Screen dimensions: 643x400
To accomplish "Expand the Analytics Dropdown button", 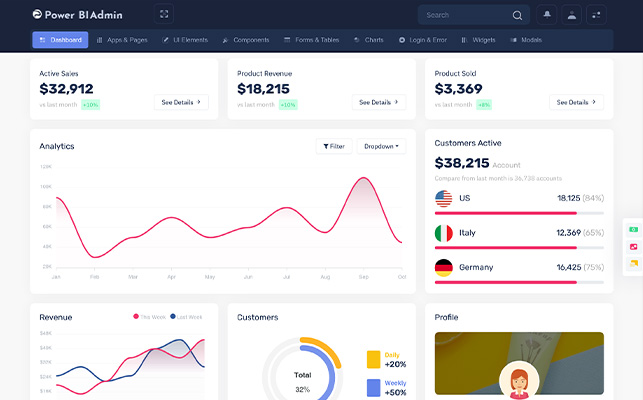I will [381, 146].
